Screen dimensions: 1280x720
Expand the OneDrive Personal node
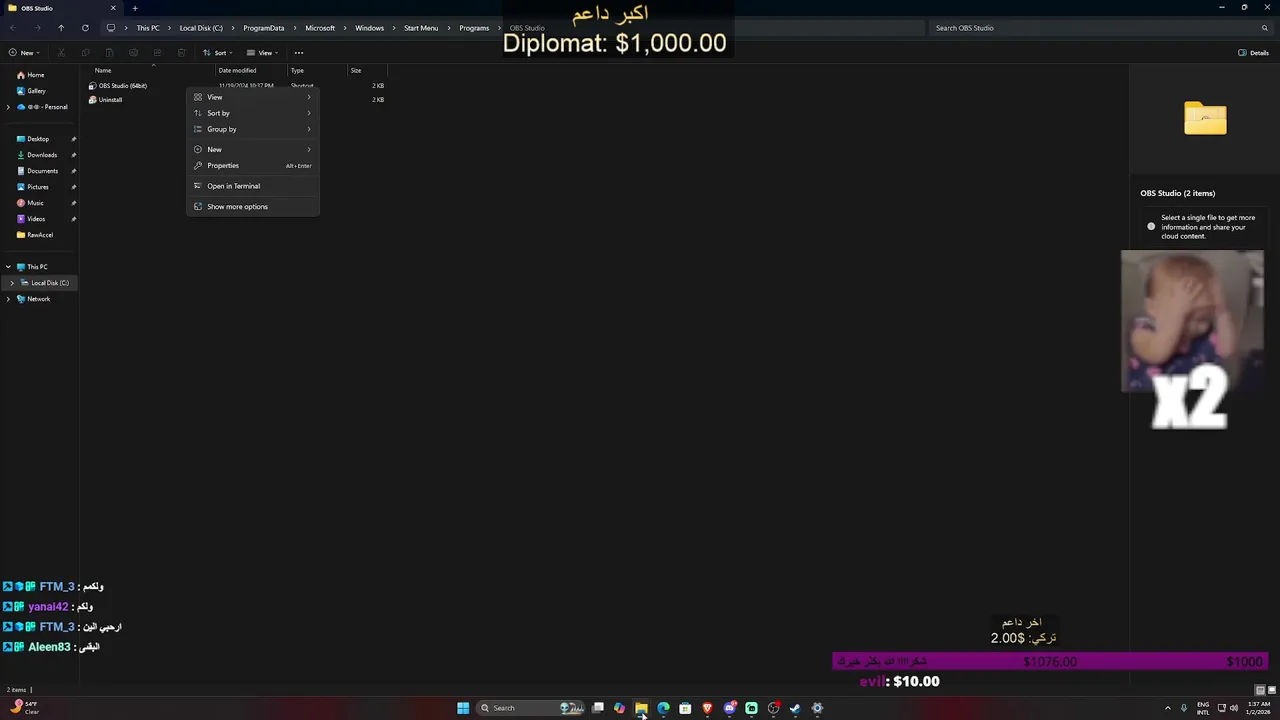click(8, 107)
